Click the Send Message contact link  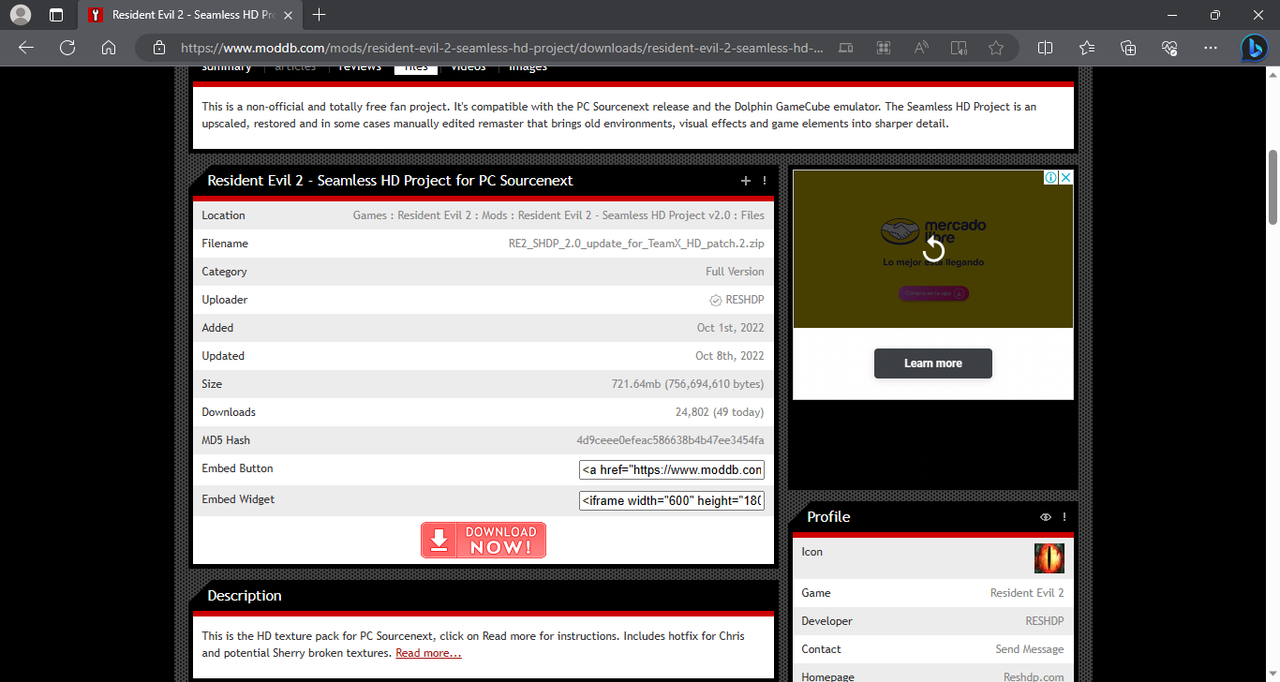point(1030,649)
